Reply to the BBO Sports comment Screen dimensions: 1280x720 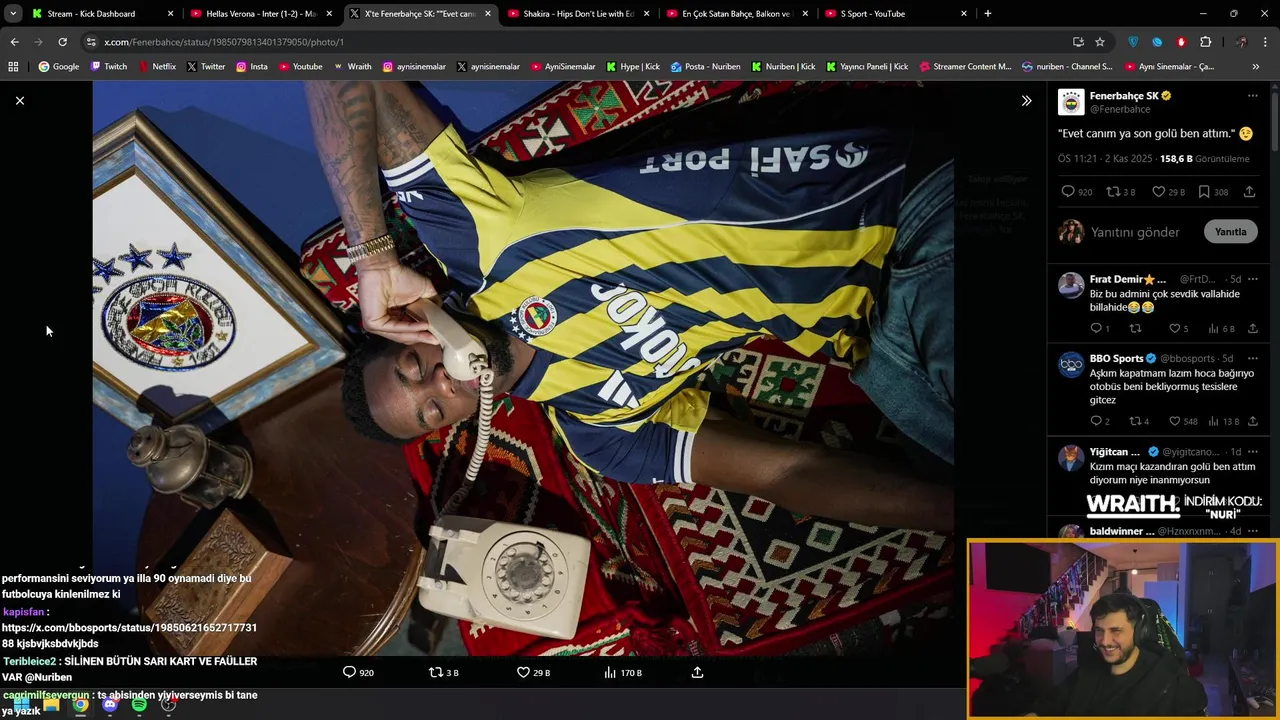pyautogui.click(x=1096, y=421)
